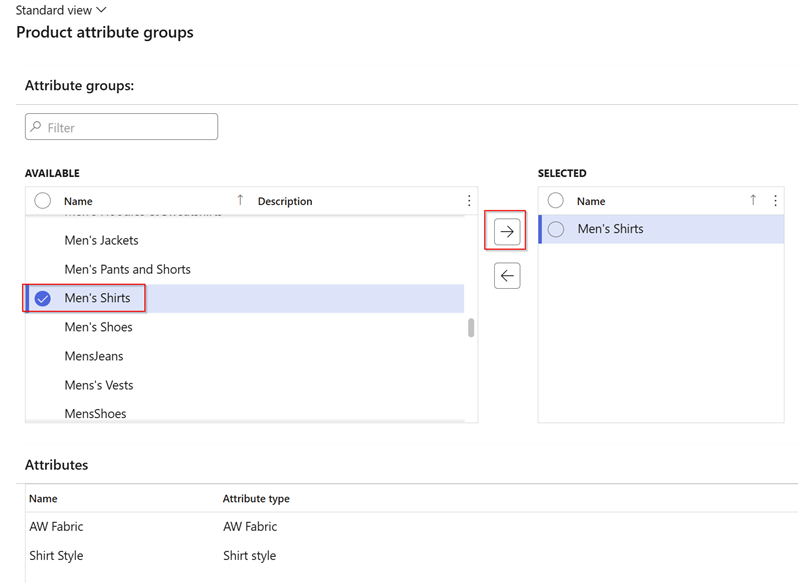Click the Description column header
This screenshot has width=798, height=583.
point(285,201)
